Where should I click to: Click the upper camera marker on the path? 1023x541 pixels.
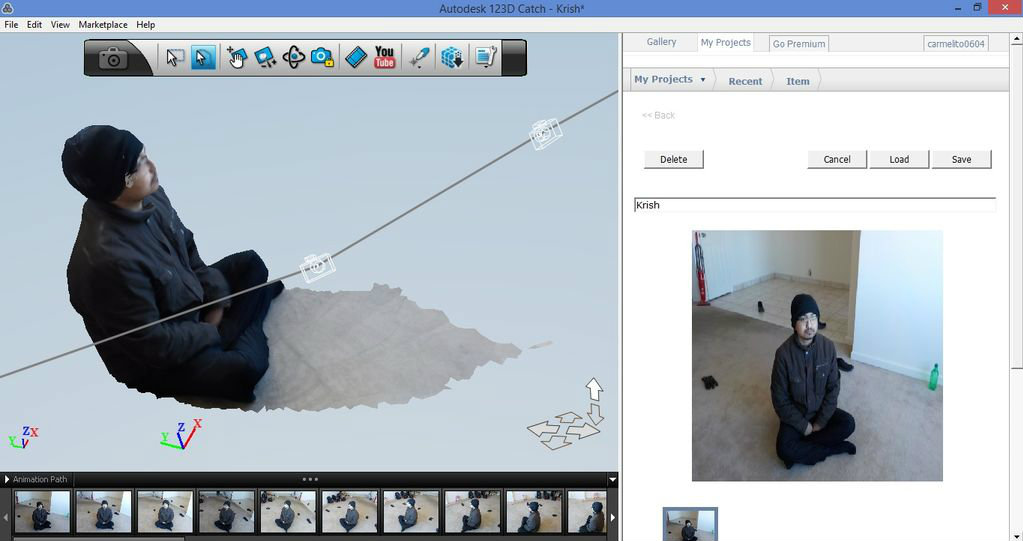pos(545,134)
